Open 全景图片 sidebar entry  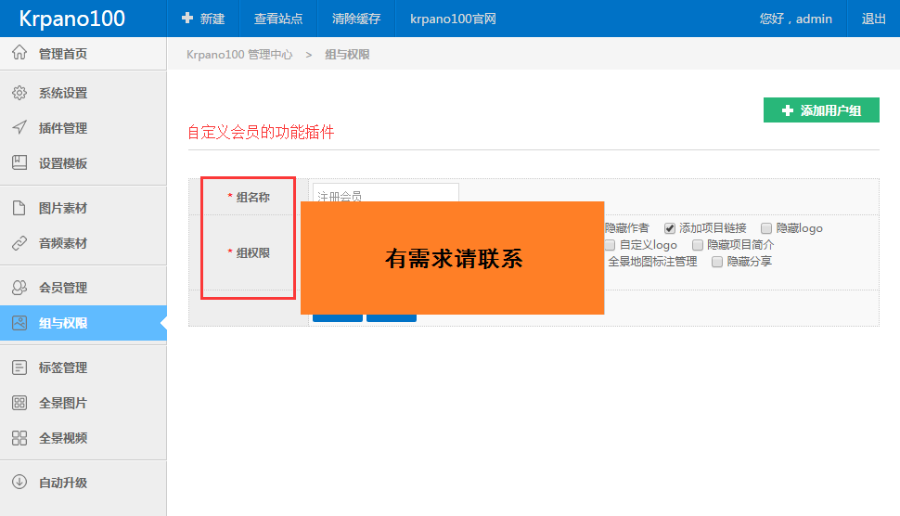[83, 402]
